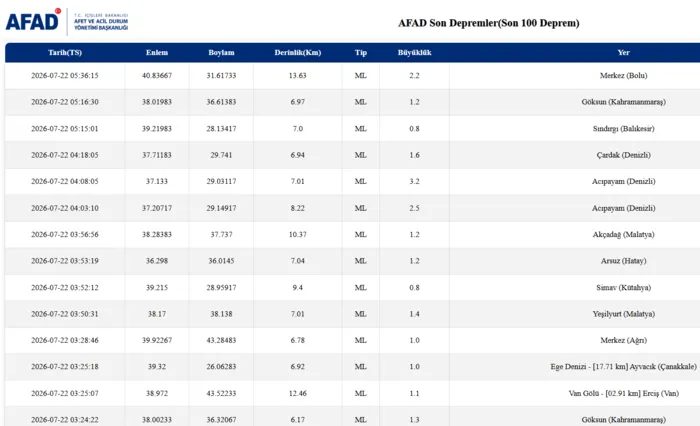Select date cell 2026-07-22 03:53:19

coord(65,261)
